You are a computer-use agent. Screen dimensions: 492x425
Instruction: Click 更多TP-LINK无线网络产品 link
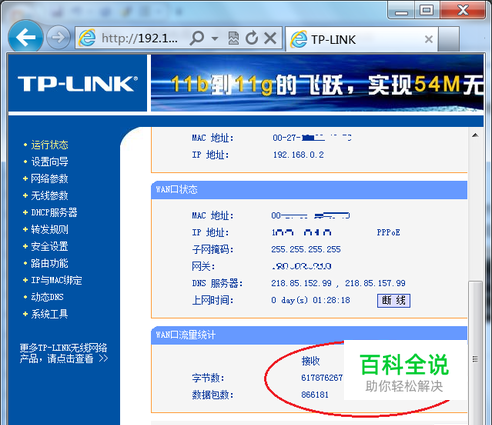pyautogui.click(x=63, y=353)
